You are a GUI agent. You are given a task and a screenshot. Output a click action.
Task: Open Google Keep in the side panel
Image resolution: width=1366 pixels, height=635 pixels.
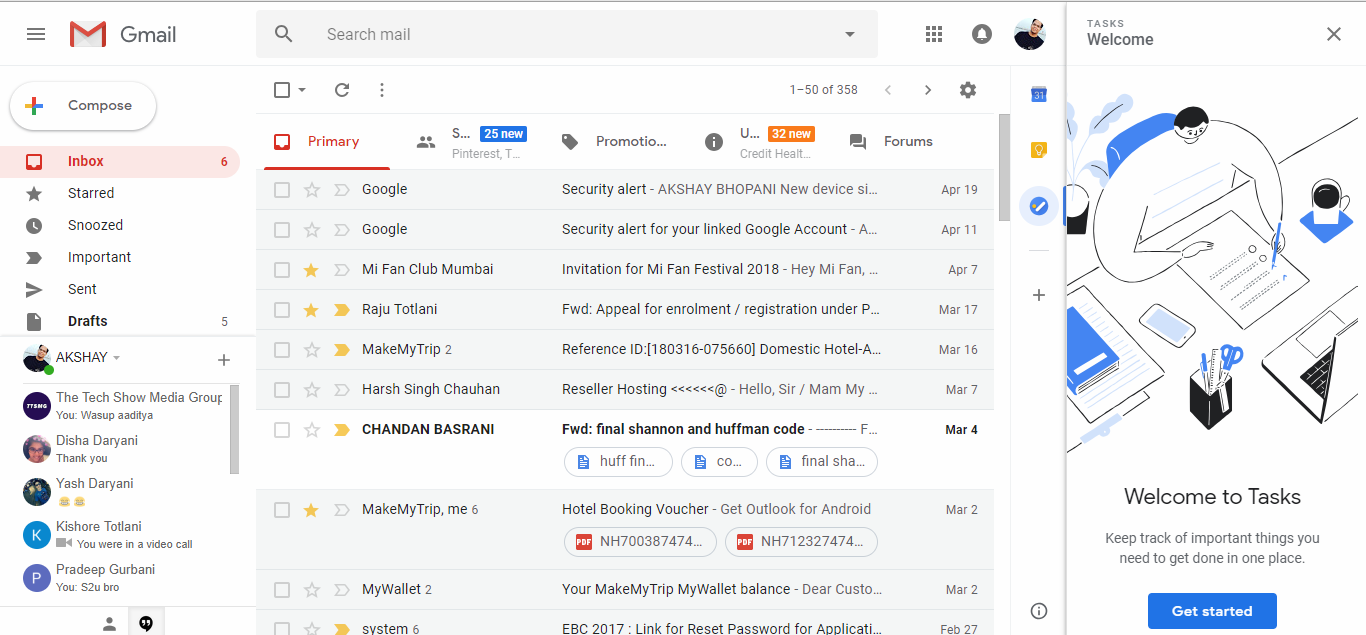coord(1038,148)
